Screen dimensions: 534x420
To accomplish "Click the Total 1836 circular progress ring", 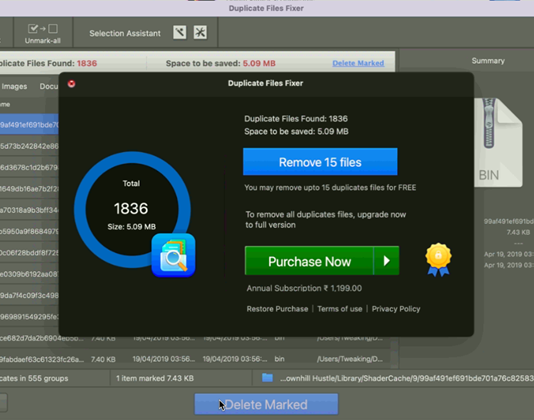I will (x=132, y=209).
